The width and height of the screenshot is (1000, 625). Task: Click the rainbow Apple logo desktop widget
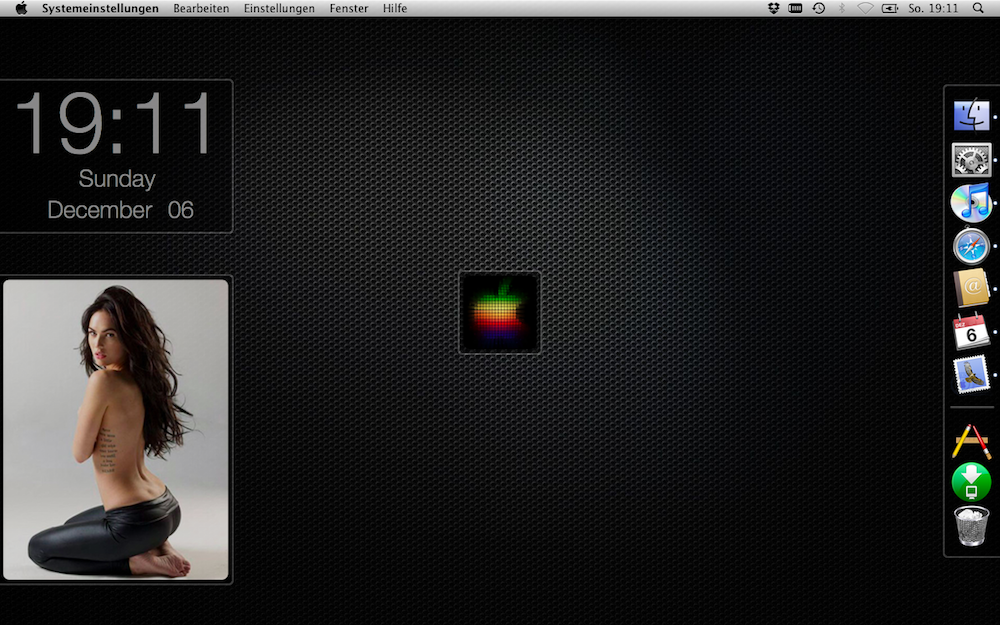[x=499, y=312]
